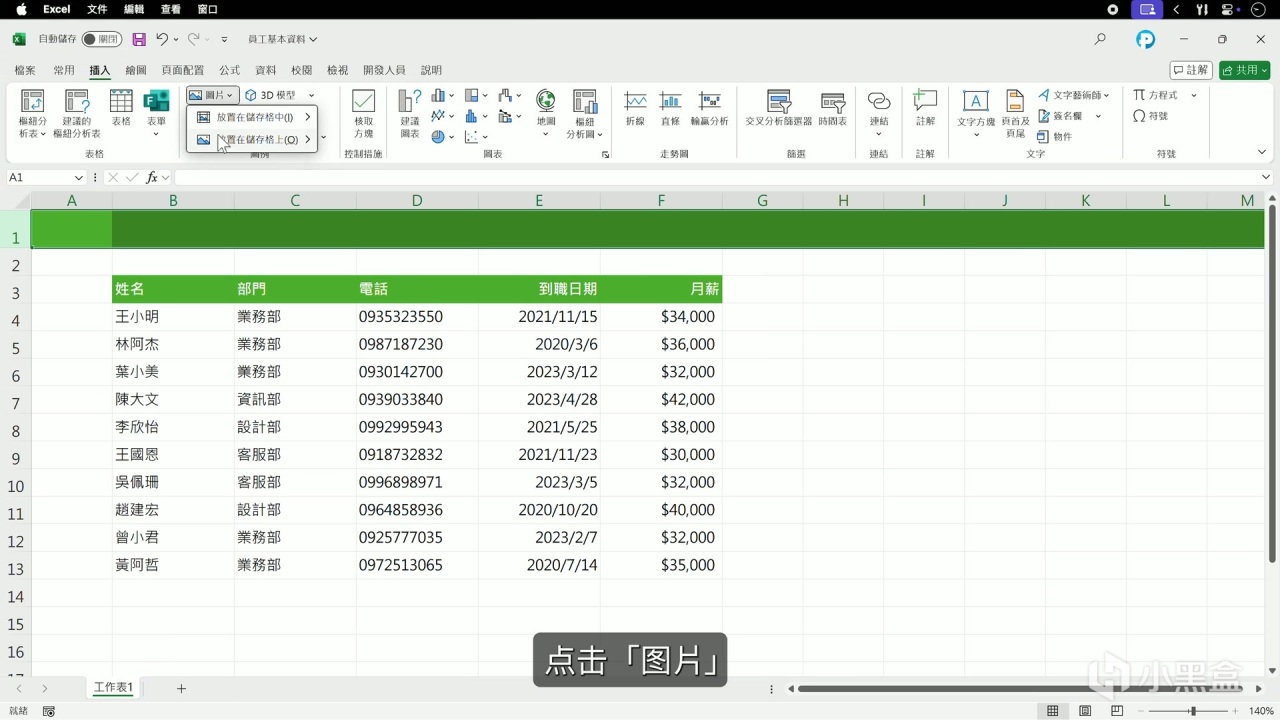The width and height of the screenshot is (1280, 720).
Task: Click the Save icon in title bar
Action: (139, 39)
